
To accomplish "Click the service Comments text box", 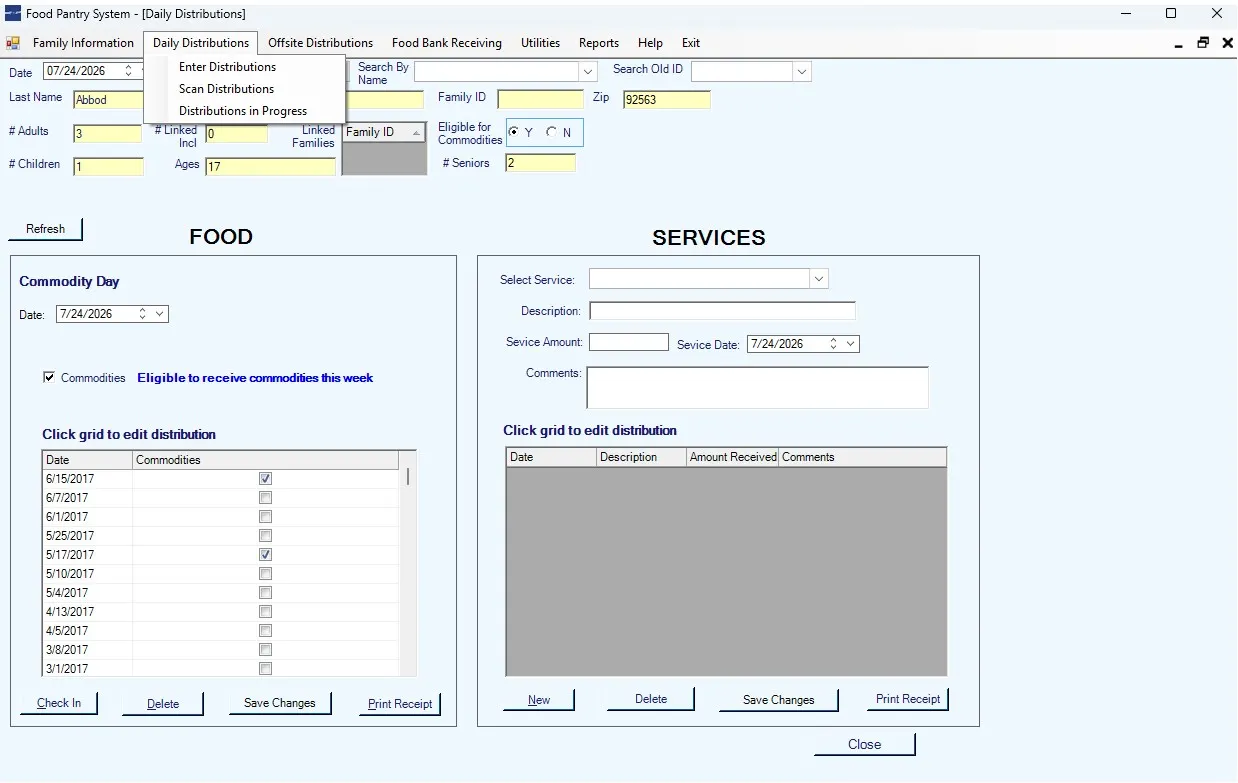I will tap(758, 387).
